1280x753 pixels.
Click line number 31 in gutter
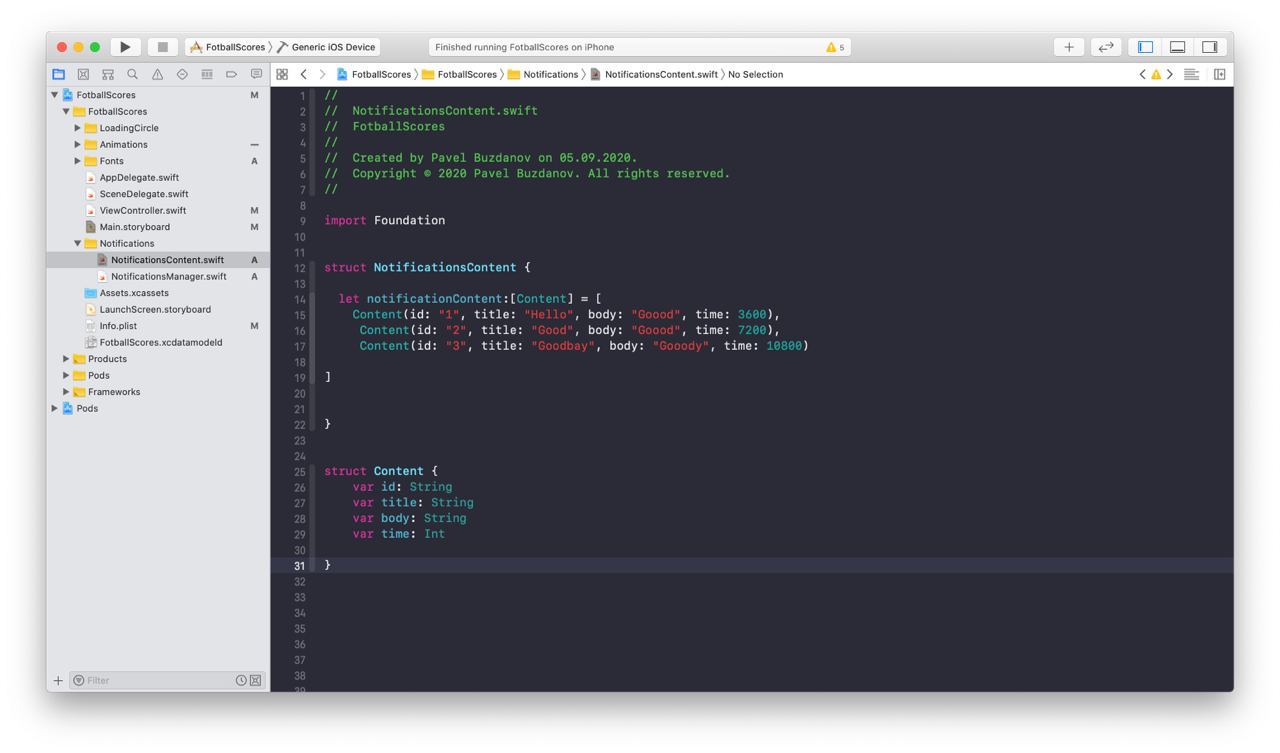coord(299,566)
